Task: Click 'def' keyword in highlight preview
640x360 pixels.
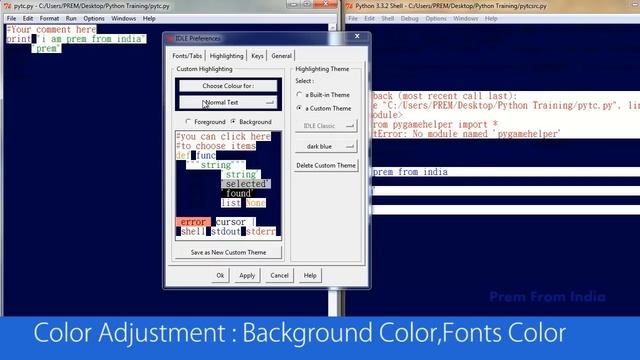Action: pos(183,156)
